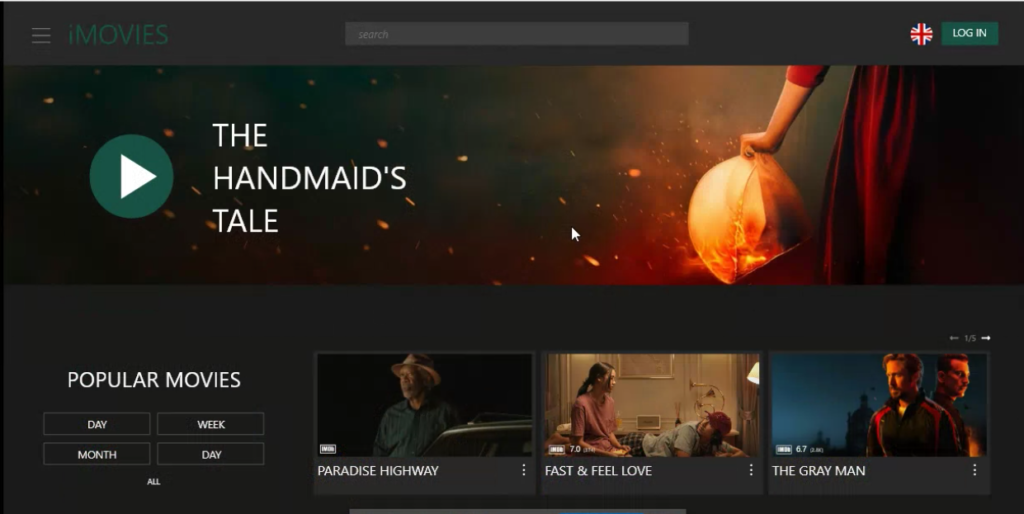Click the iMOVIES logo
Viewport: 1024px width, 514px height.
(x=118, y=35)
